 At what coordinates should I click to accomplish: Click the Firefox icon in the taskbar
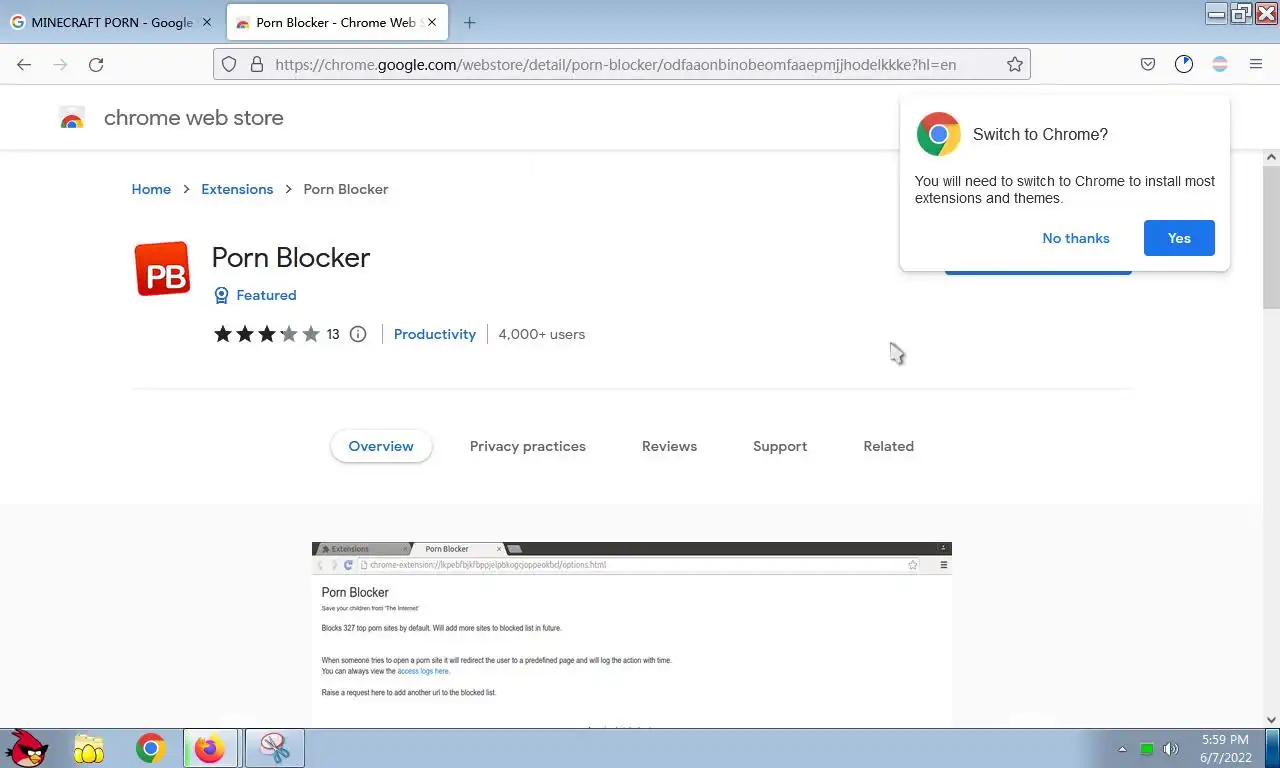click(210, 748)
